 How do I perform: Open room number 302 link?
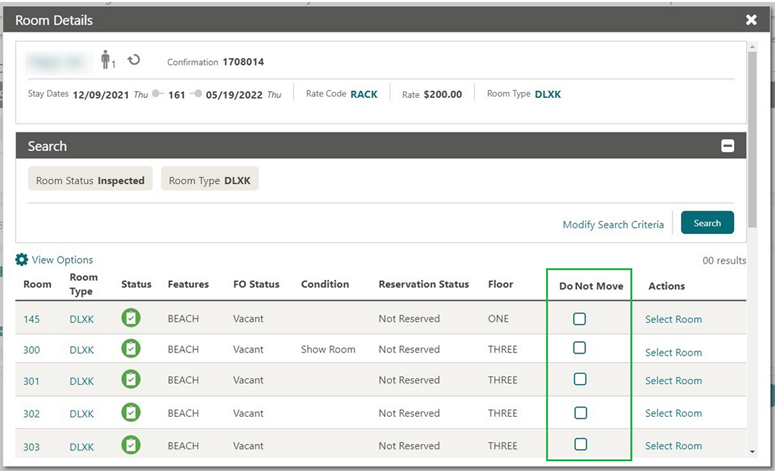[31, 414]
